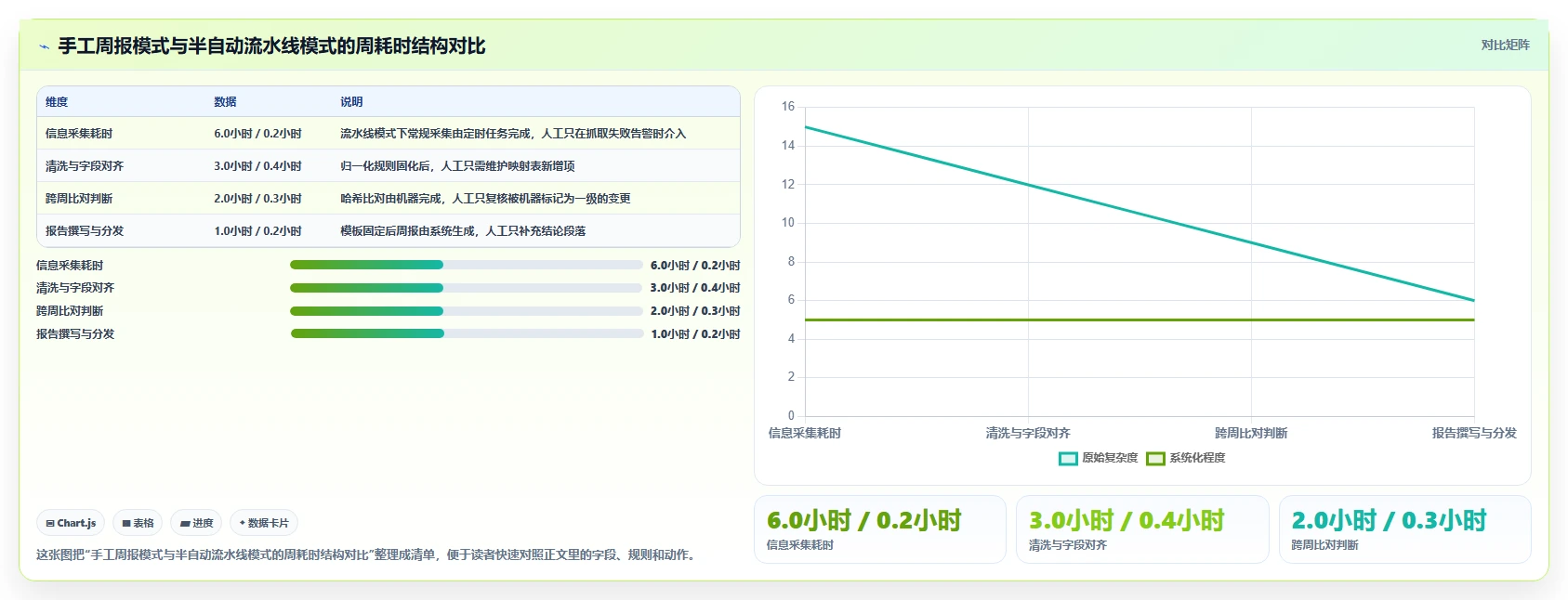This screenshot has height=600, width=1568.
Task: Click the Chart.js tag chip
Action: pyautogui.click(x=72, y=523)
